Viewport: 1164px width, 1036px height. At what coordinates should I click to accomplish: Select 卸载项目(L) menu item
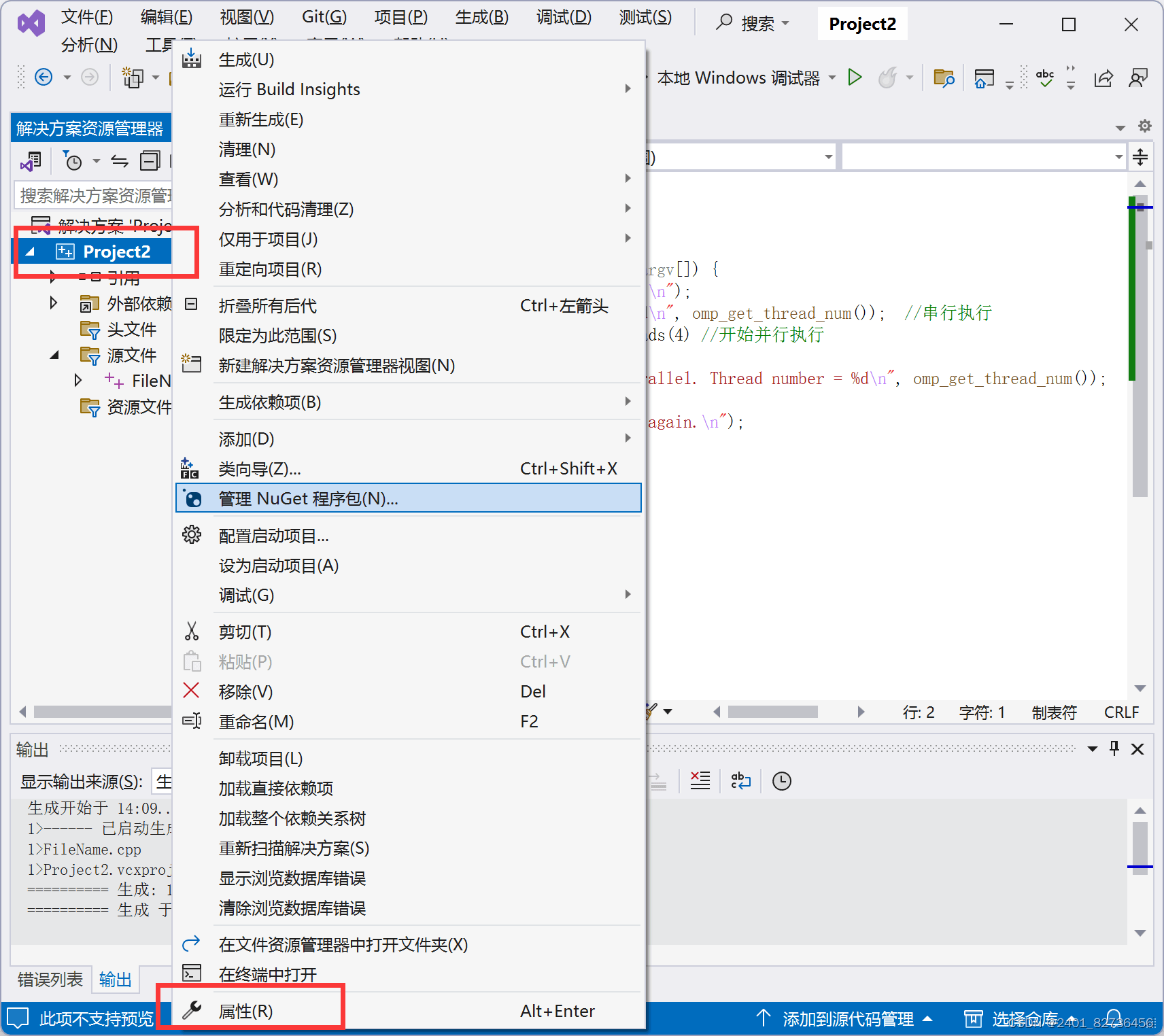[x=409, y=758]
